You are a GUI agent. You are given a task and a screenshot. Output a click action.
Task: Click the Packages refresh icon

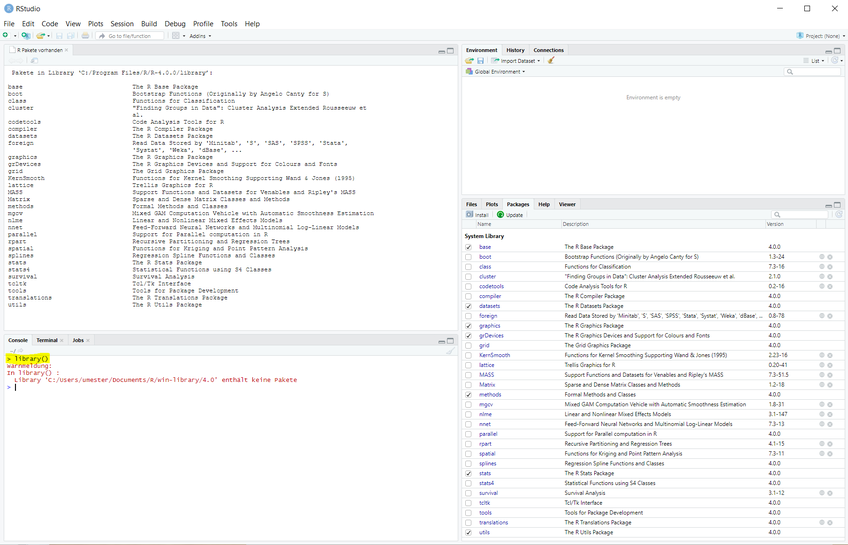(839, 215)
